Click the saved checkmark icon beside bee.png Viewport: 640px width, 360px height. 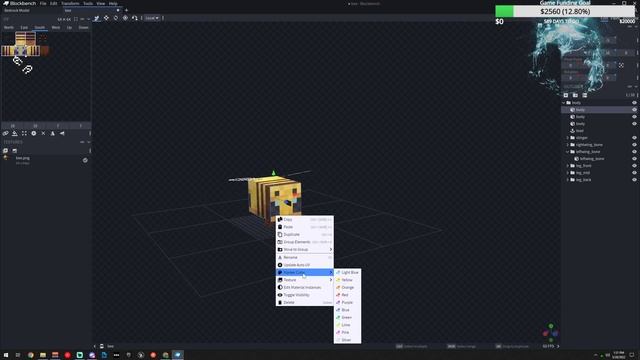click(85, 160)
